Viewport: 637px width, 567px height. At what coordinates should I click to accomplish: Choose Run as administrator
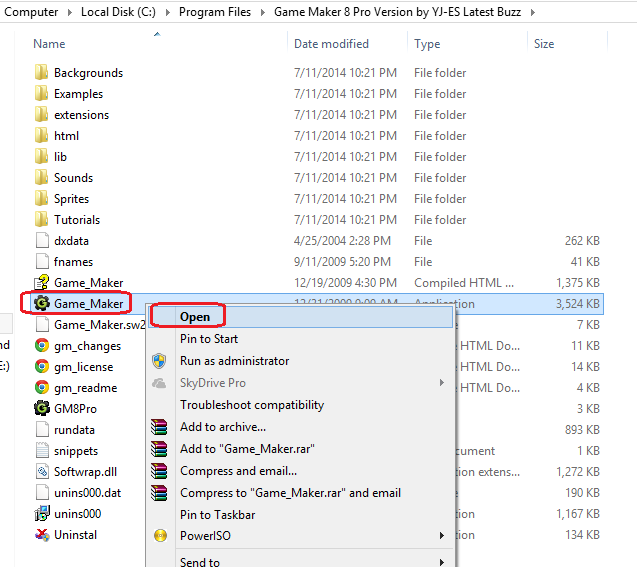tap(300, 361)
